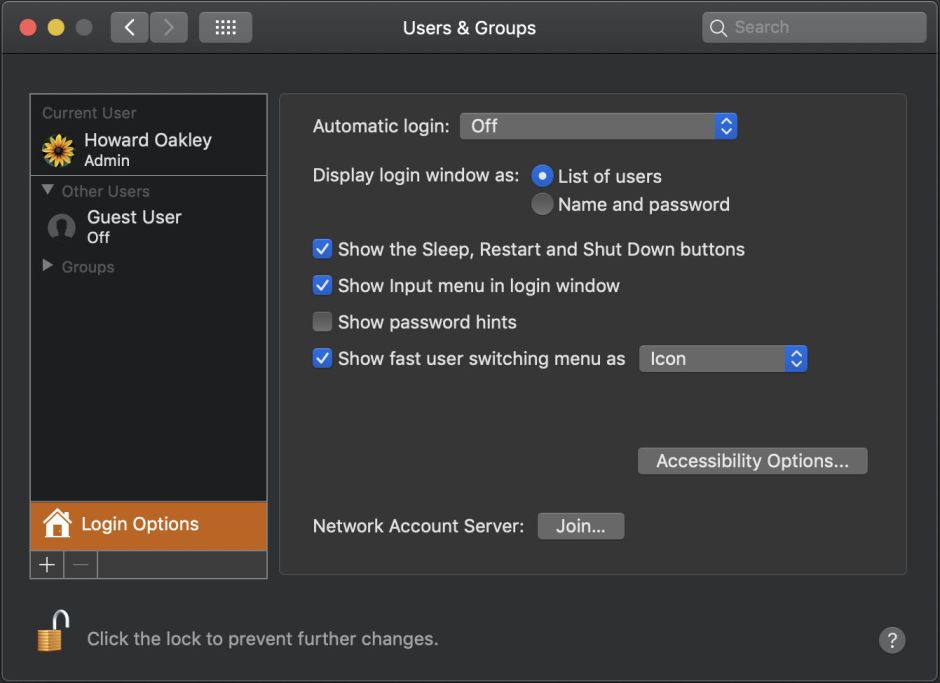The image size is (940, 683).
Task: Click Howard Oakley's sunflower avatar
Action: tap(58, 150)
